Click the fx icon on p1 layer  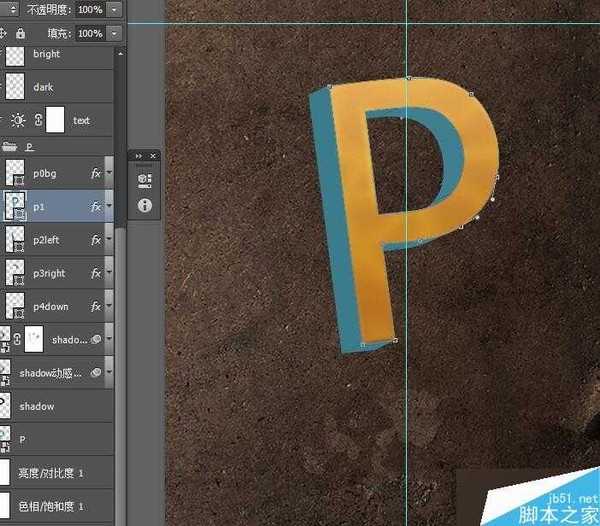(x=96, y=207)
